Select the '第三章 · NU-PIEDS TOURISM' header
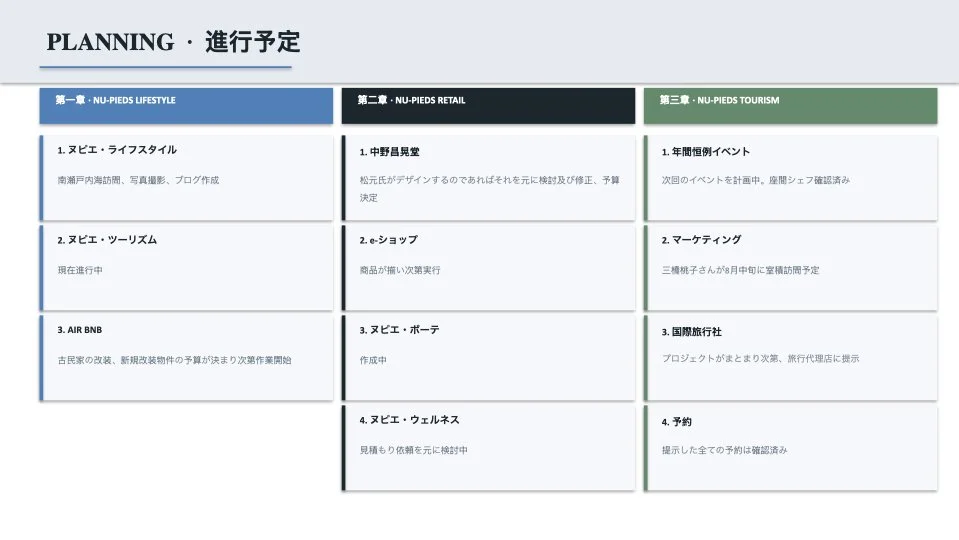The width and height of the screenshot is (959, 540). pyautogui.click(x=790, y=106)
